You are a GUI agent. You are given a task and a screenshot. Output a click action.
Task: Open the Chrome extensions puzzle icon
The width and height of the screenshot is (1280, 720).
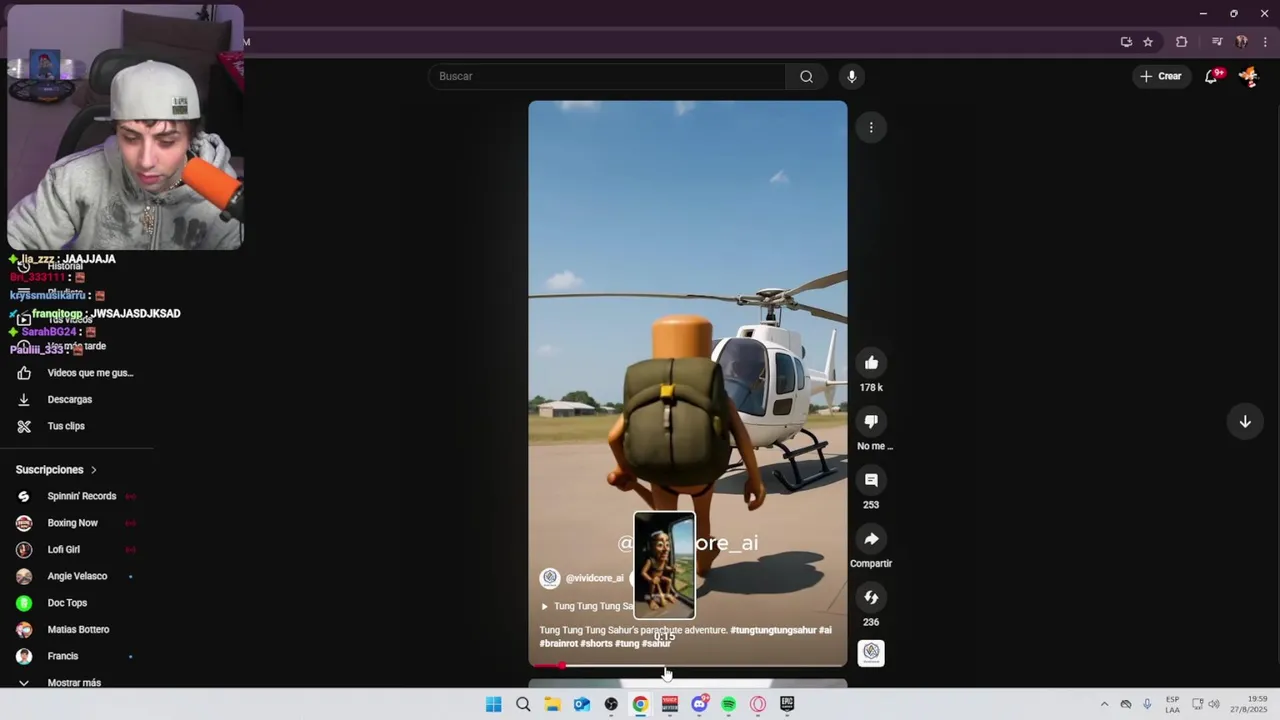click(1181, 42)
